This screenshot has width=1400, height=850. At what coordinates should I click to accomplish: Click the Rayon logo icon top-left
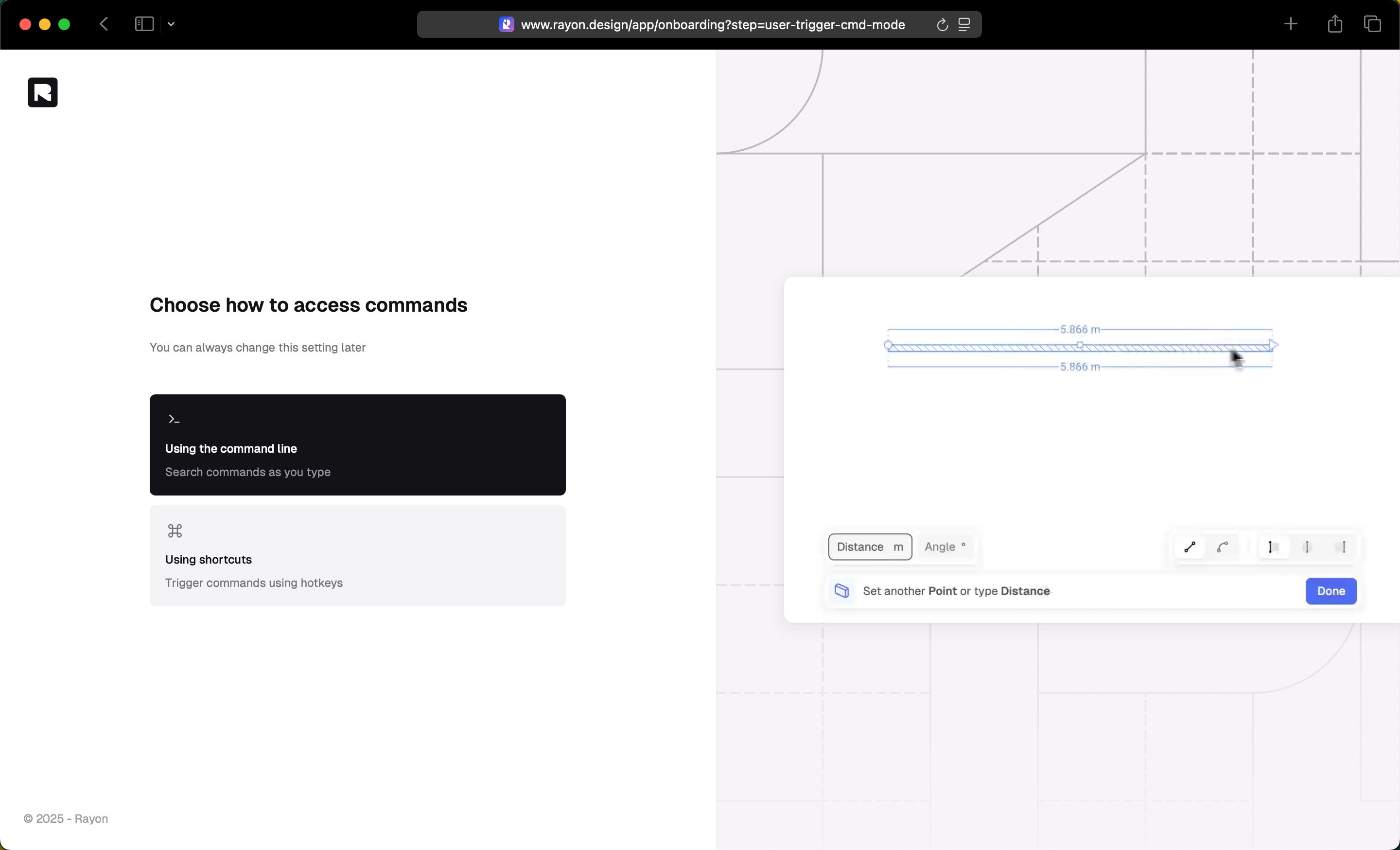42,91
